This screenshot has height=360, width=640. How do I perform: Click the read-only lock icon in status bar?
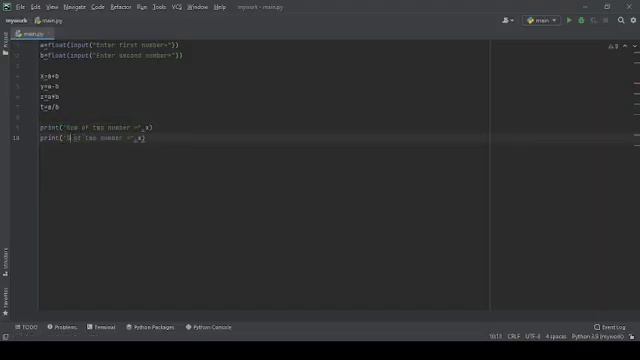[x=631, y=337]
